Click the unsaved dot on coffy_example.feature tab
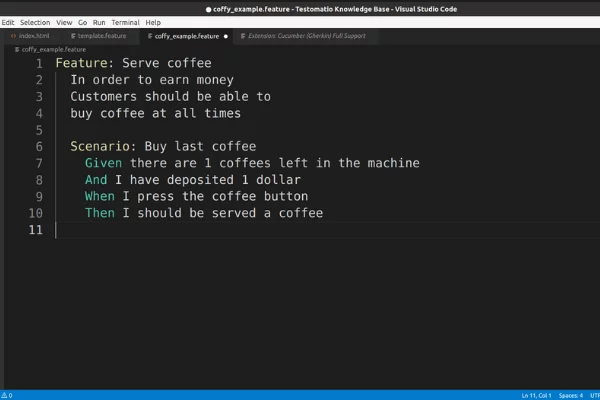 point(226,36)
